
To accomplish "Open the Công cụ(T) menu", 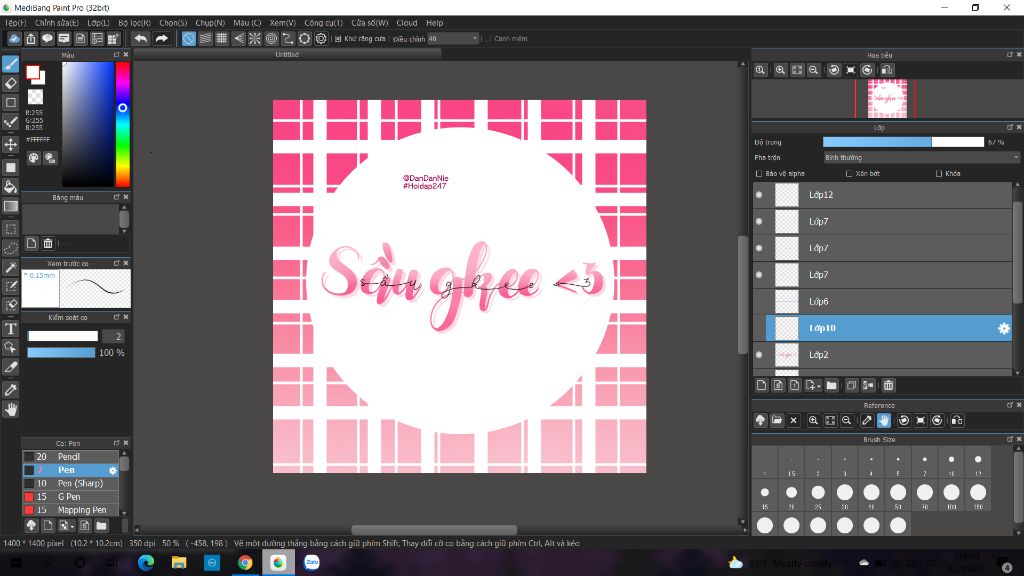I will (x=323, y=22).
